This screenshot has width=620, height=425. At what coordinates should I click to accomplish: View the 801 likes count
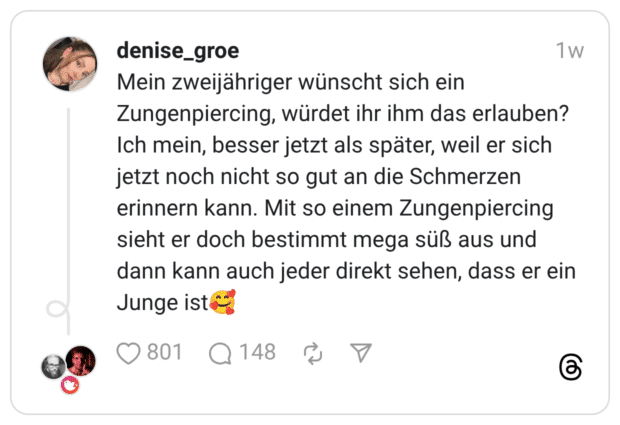(x=165, y=353)
